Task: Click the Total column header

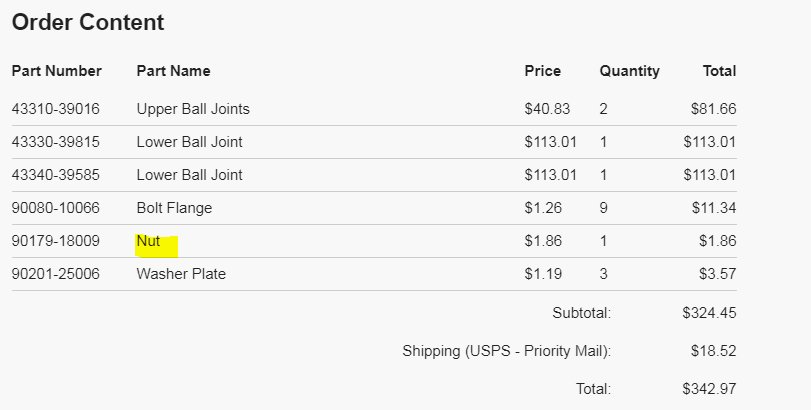Action: (719, 71)
